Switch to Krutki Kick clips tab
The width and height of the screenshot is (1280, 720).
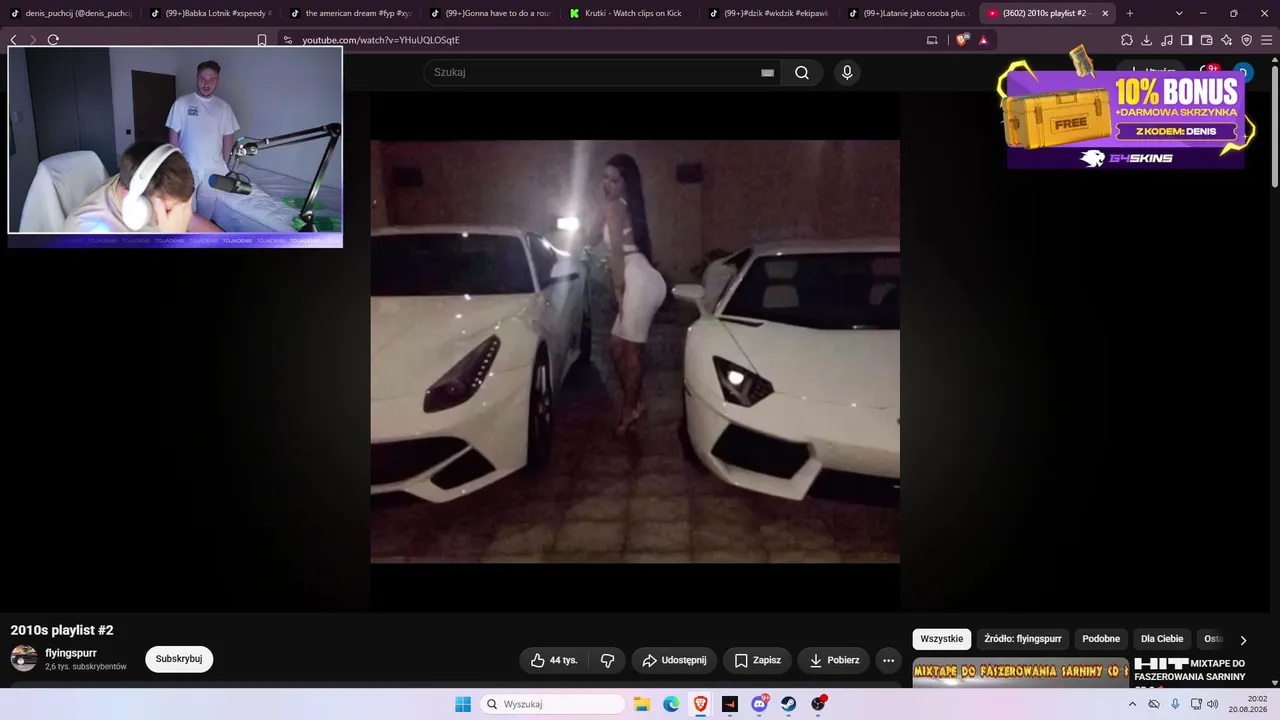pos(630,13)
